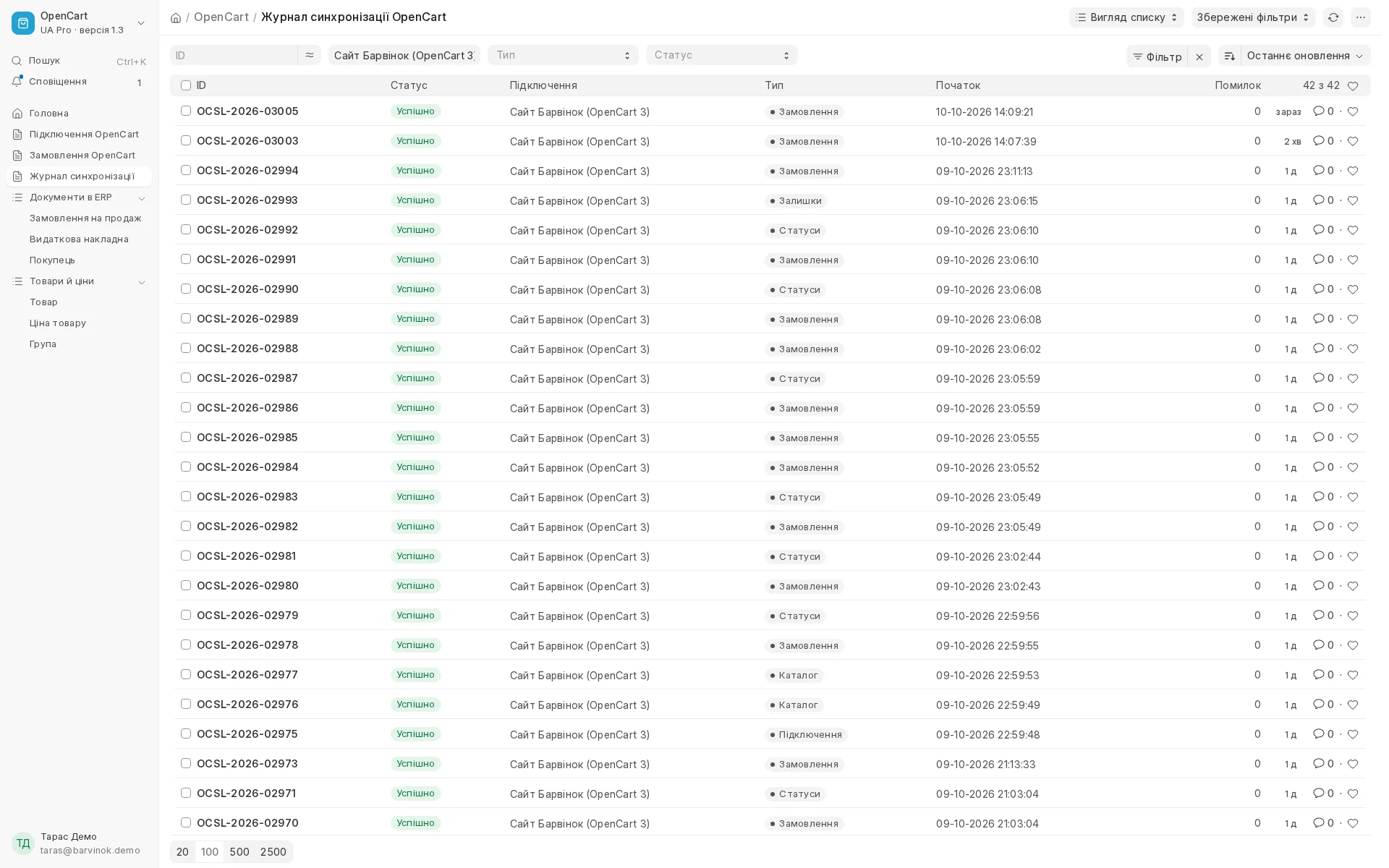Like record OCSL-2026-02993 with heart icon
Viewport: 1389px width, 868px height.
pos(1352,200)
